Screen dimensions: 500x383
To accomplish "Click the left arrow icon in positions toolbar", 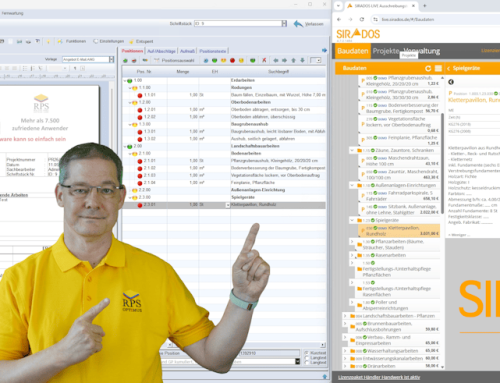I will point(276,60).
